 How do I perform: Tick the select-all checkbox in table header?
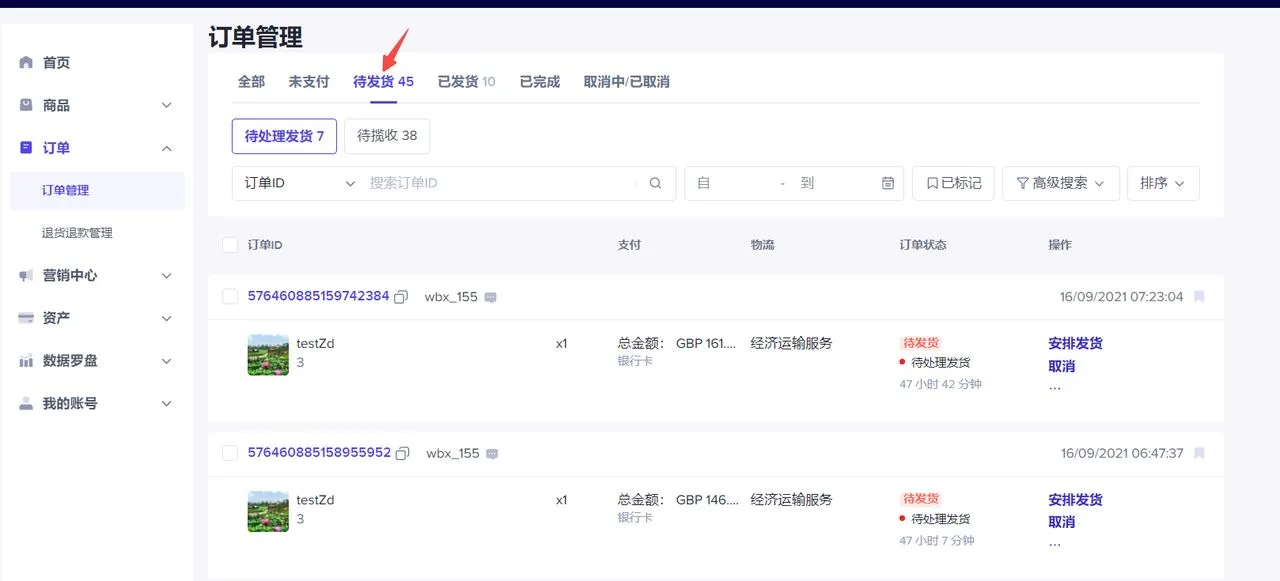[x=230, y=245]
